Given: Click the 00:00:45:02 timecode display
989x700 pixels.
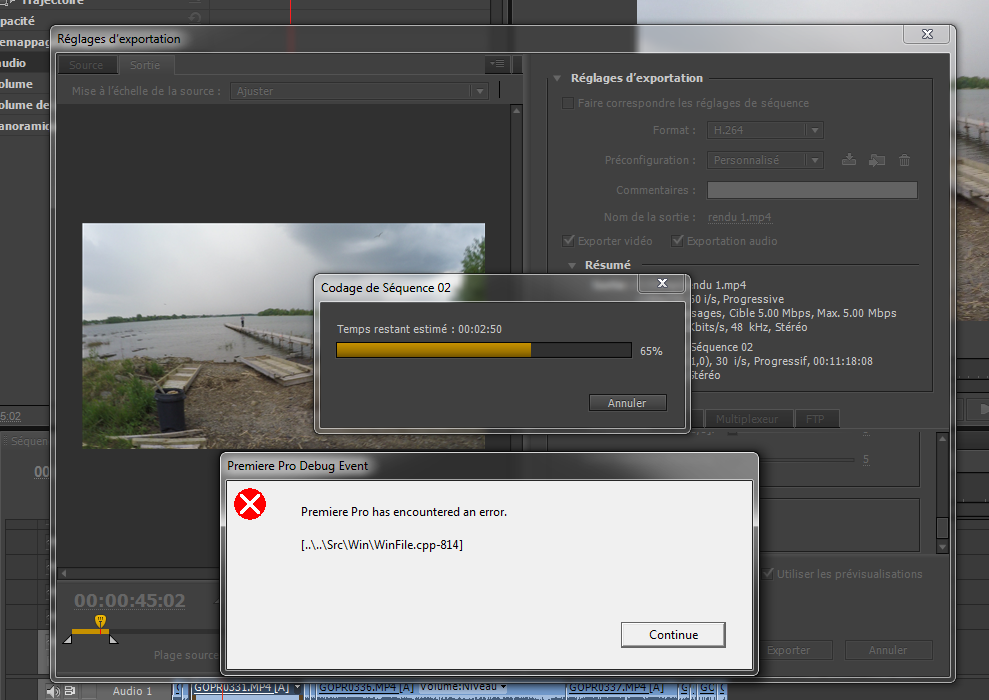Looking at the screenshot, I should point(130,600).
